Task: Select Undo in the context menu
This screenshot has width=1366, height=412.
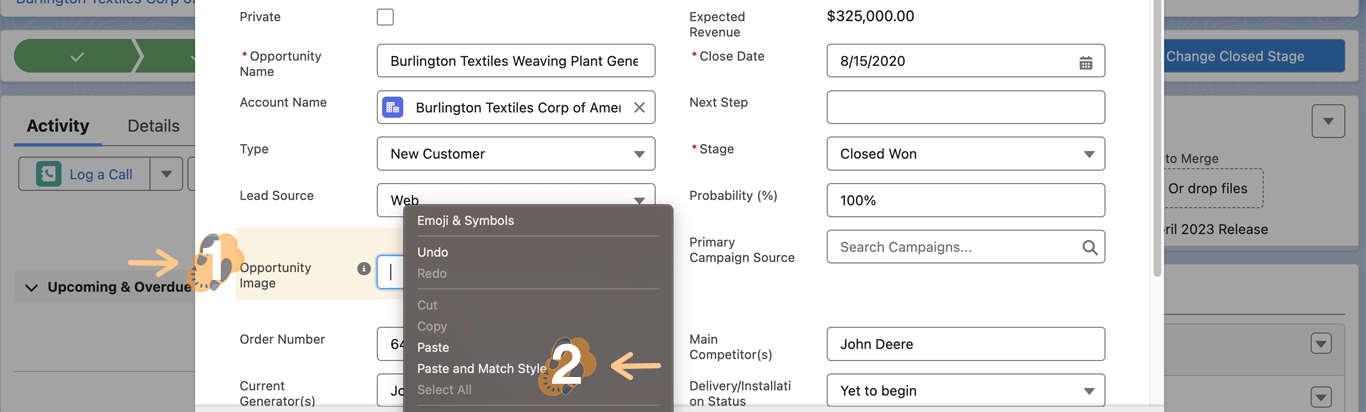Action: [x=433, y=252]
